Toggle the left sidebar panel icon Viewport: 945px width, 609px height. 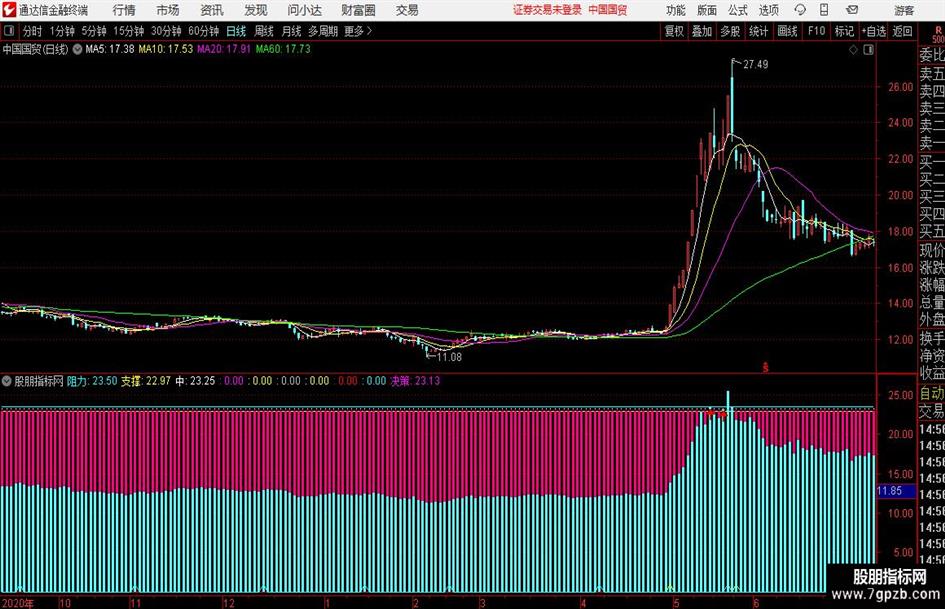point(8,31)
